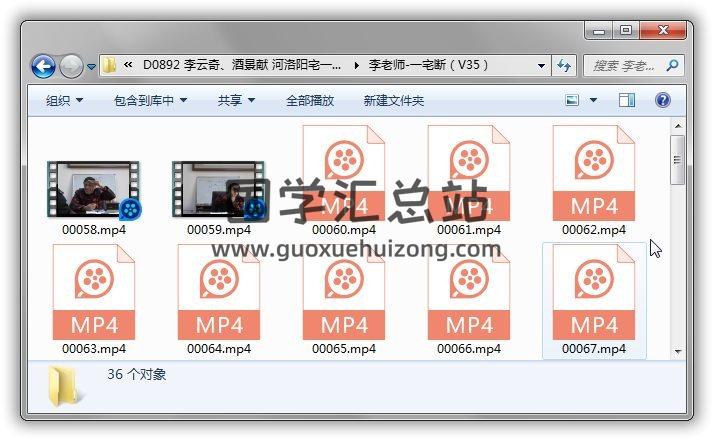Open the 包含到库中 menu
This screenshot has width=714, height=441.
150,100
